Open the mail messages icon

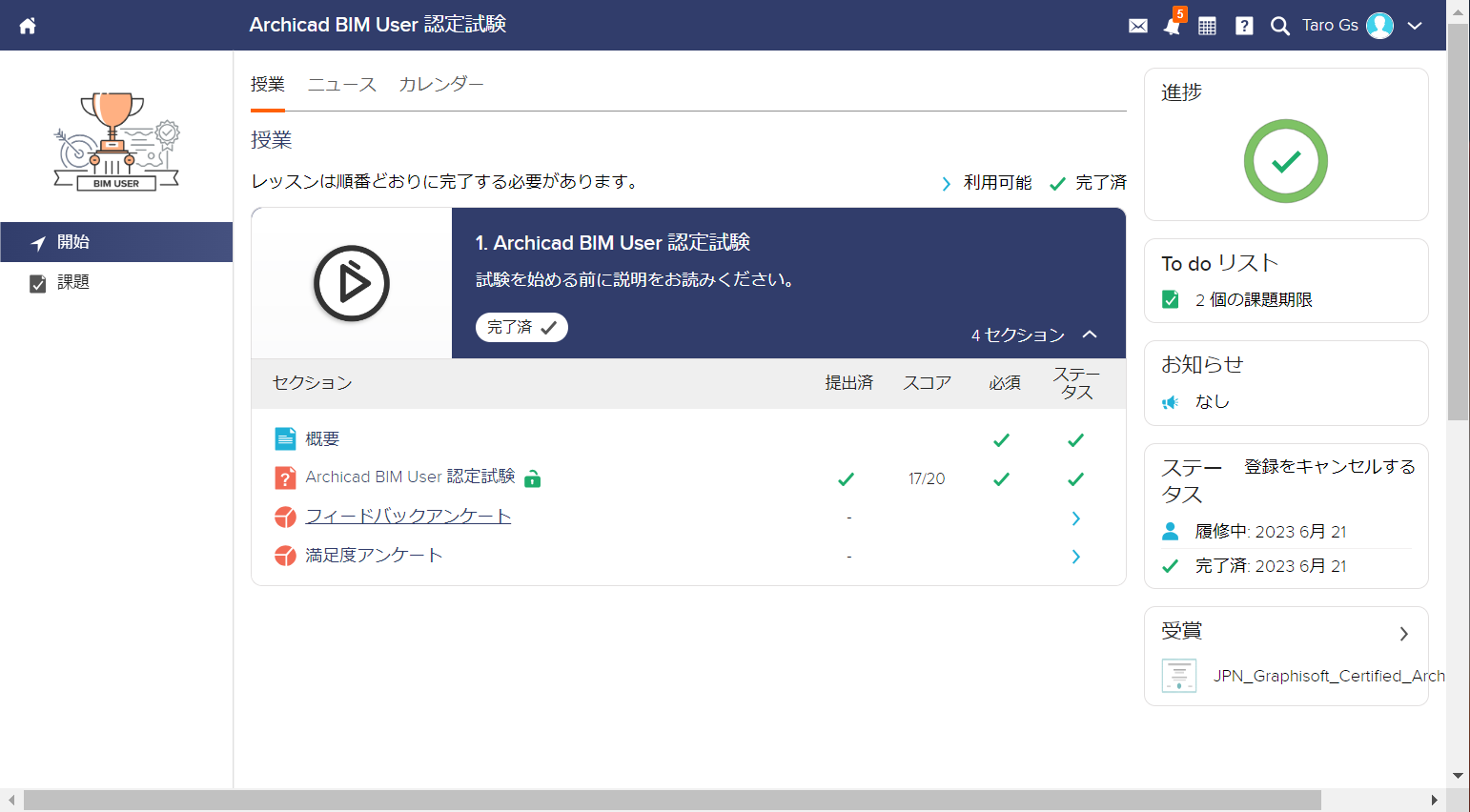click(x=1138, y=26)
